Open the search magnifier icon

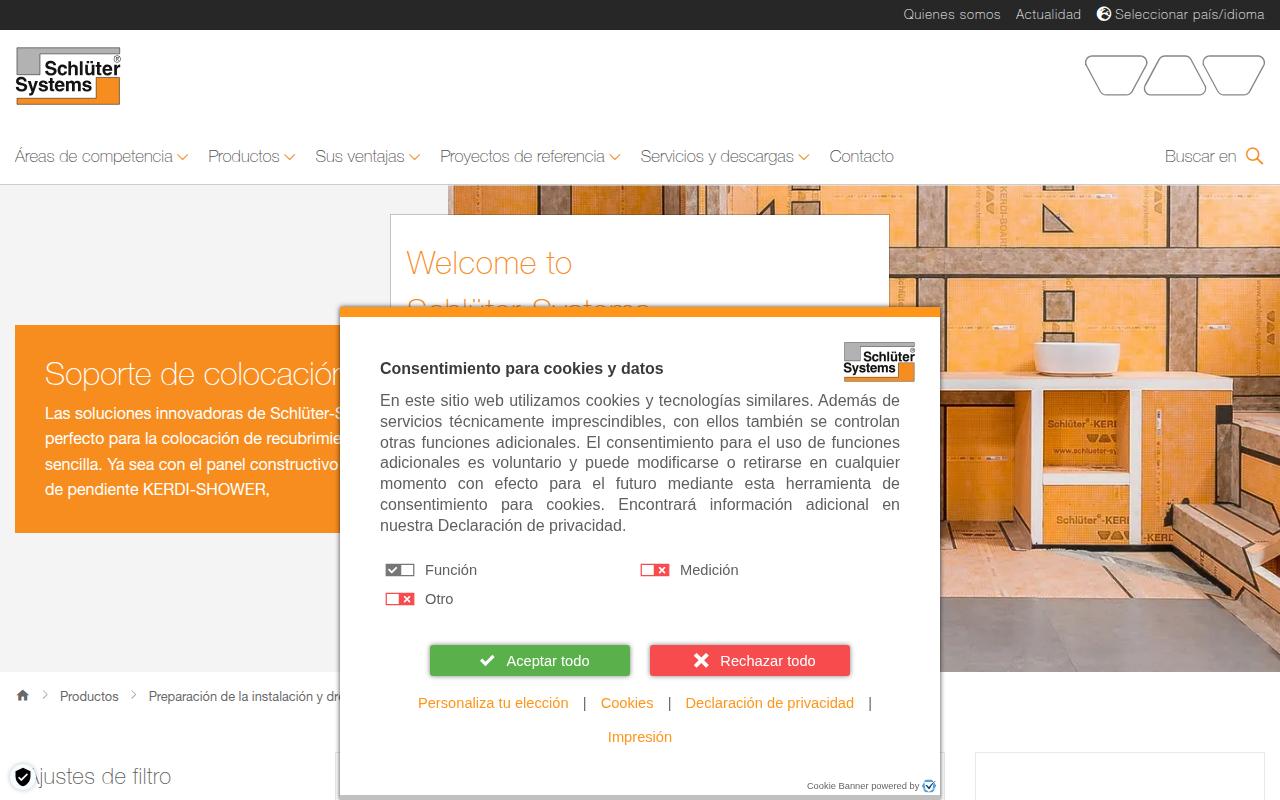pyautogui.click(x=1254, y=156)
